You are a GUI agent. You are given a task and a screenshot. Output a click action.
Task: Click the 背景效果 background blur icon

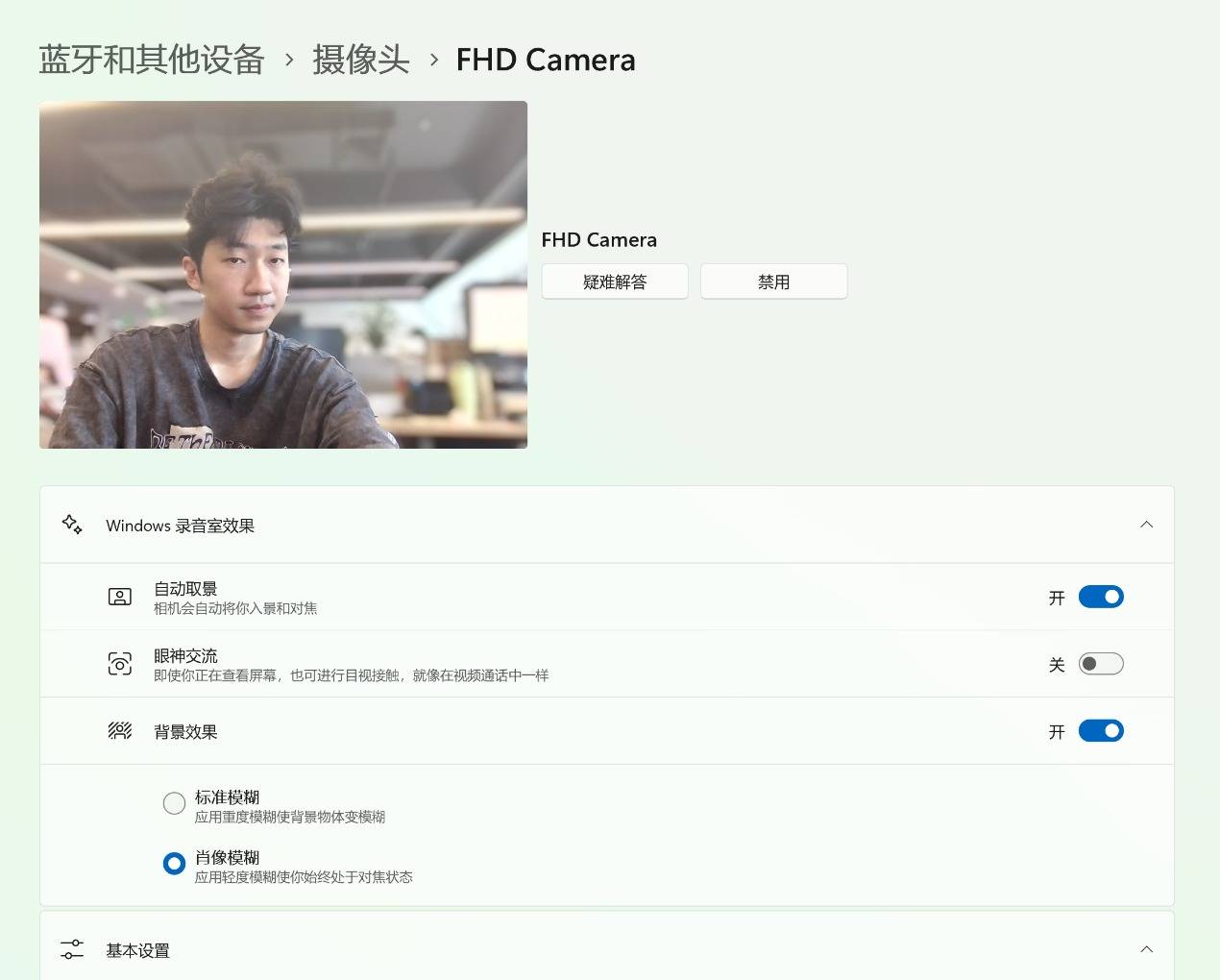coord(120,731)
